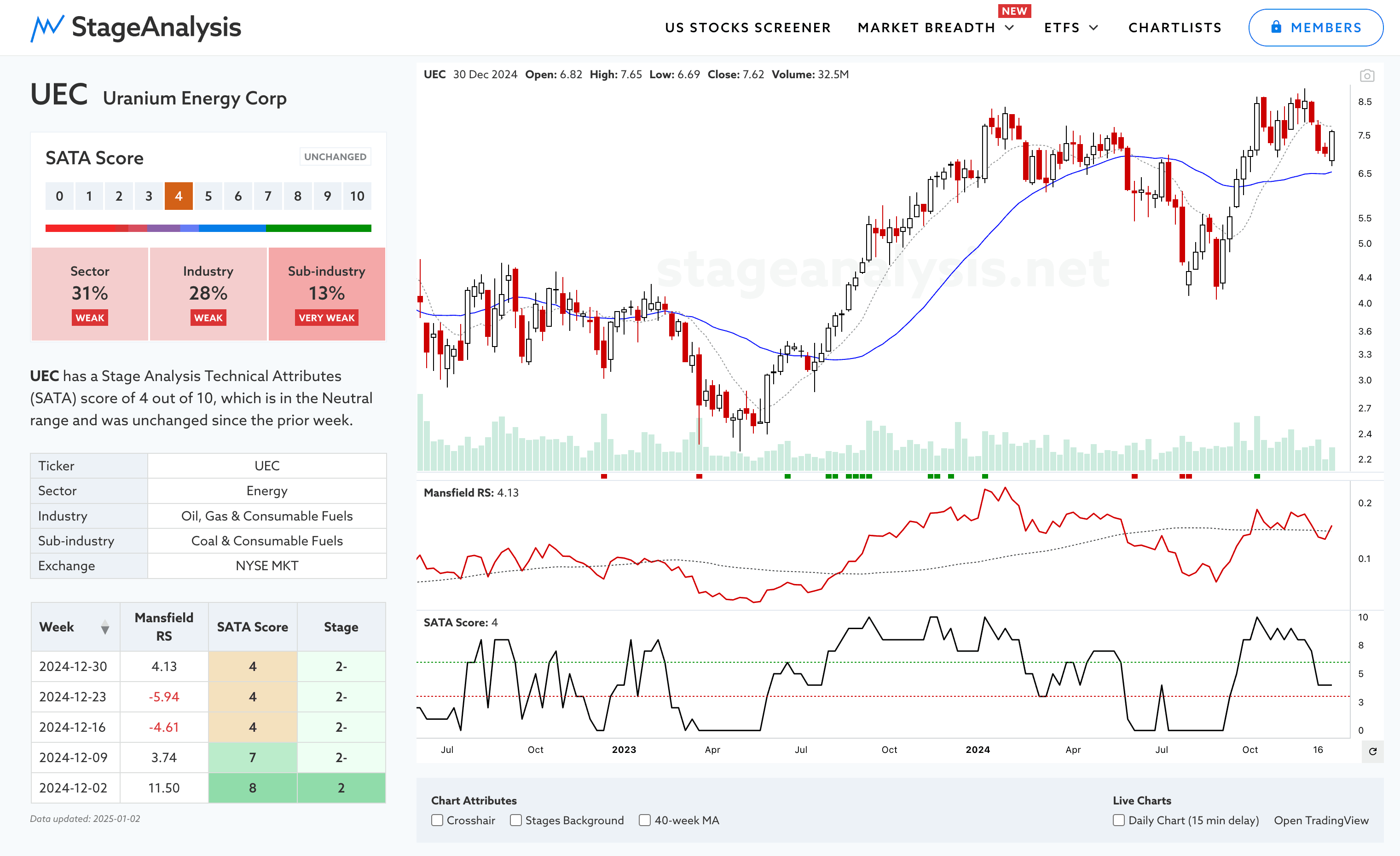The image size is (1400, 856).
Task: Click SATA score box 10
Action: coord(357,196)
